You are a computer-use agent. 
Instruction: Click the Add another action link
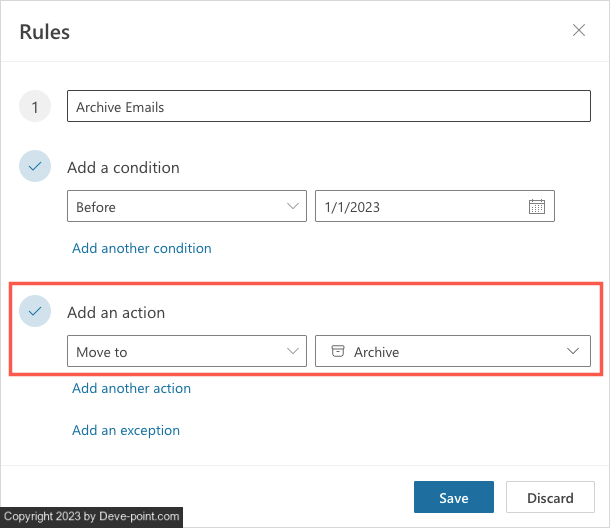click(131, 388)
